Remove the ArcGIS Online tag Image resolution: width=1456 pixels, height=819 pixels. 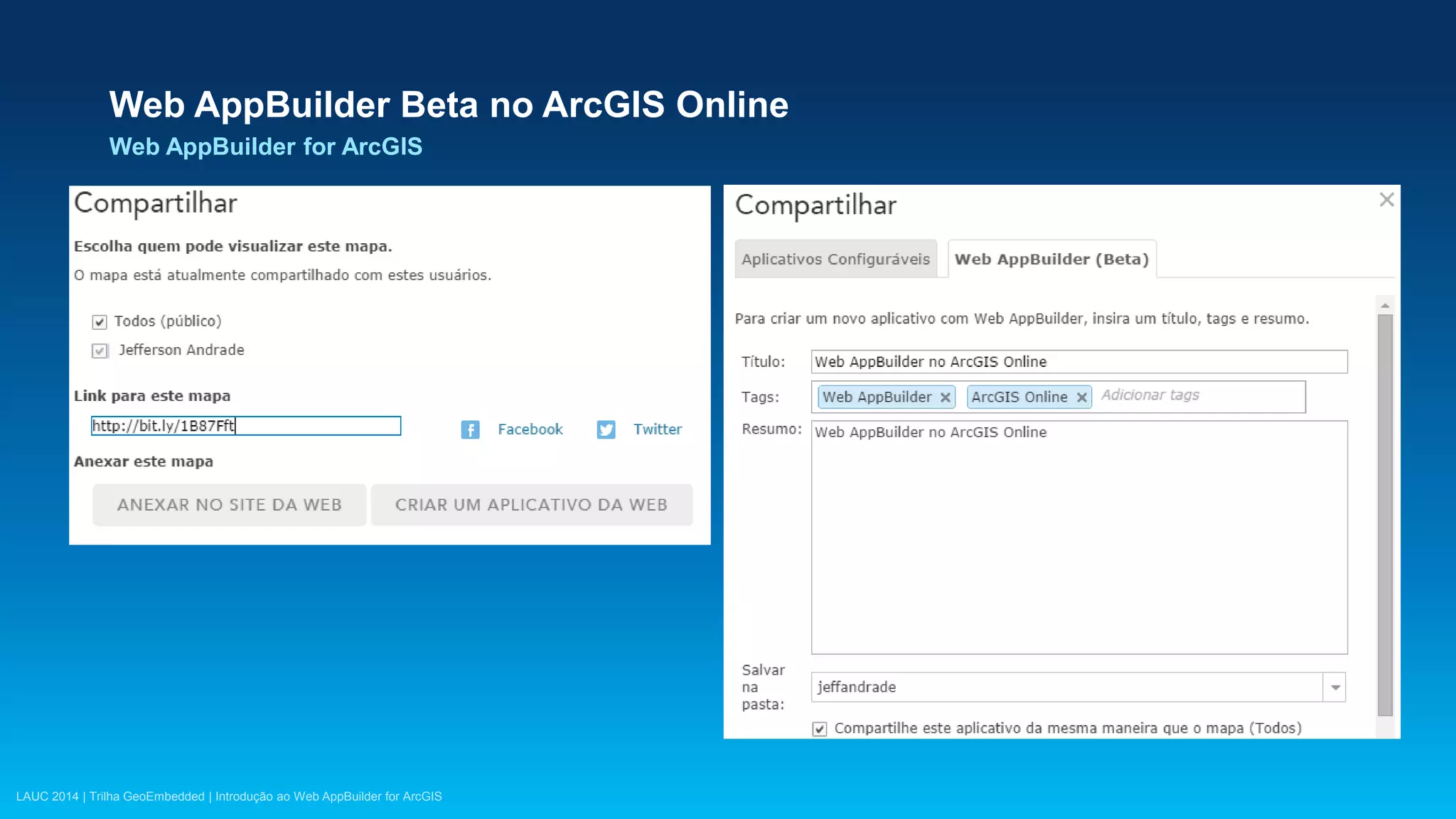1081,397
